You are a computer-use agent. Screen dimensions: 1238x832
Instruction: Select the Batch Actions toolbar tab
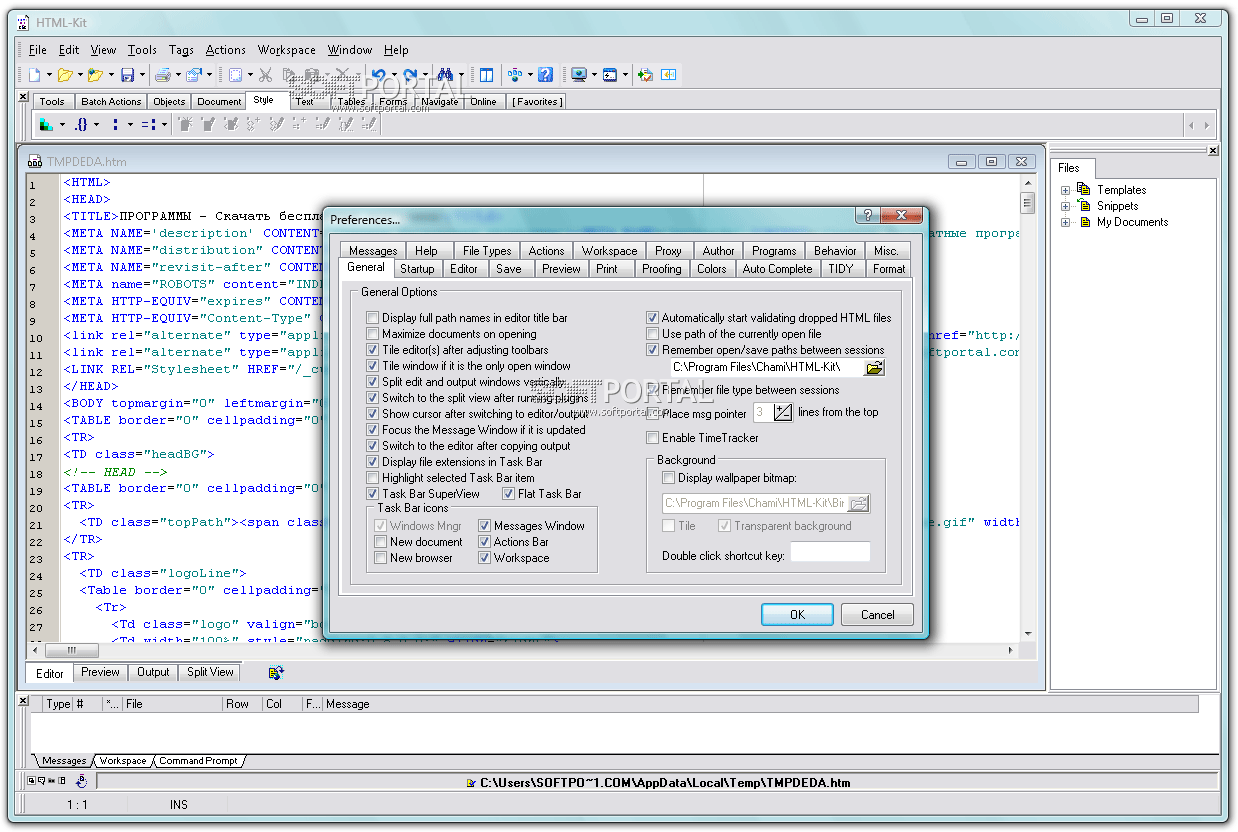pos(111,101)
